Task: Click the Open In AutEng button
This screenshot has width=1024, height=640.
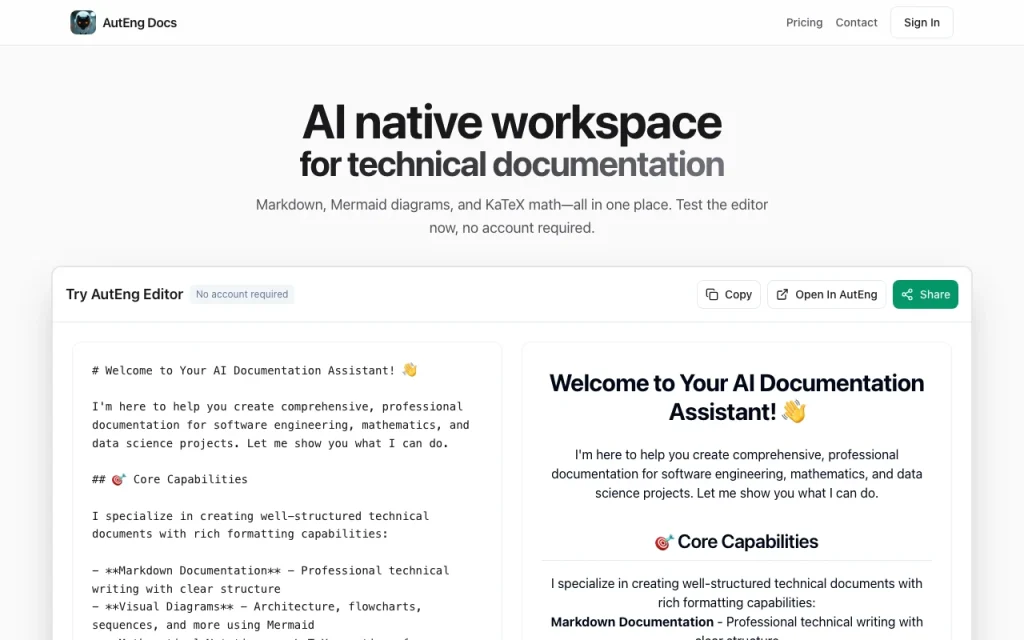Action: [827, 295]
